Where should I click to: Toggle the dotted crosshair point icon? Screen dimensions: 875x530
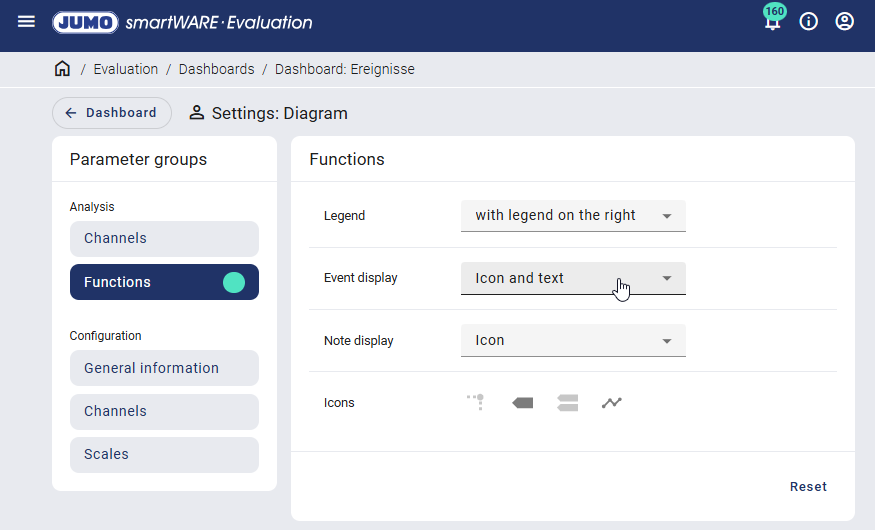pos(476,403)
